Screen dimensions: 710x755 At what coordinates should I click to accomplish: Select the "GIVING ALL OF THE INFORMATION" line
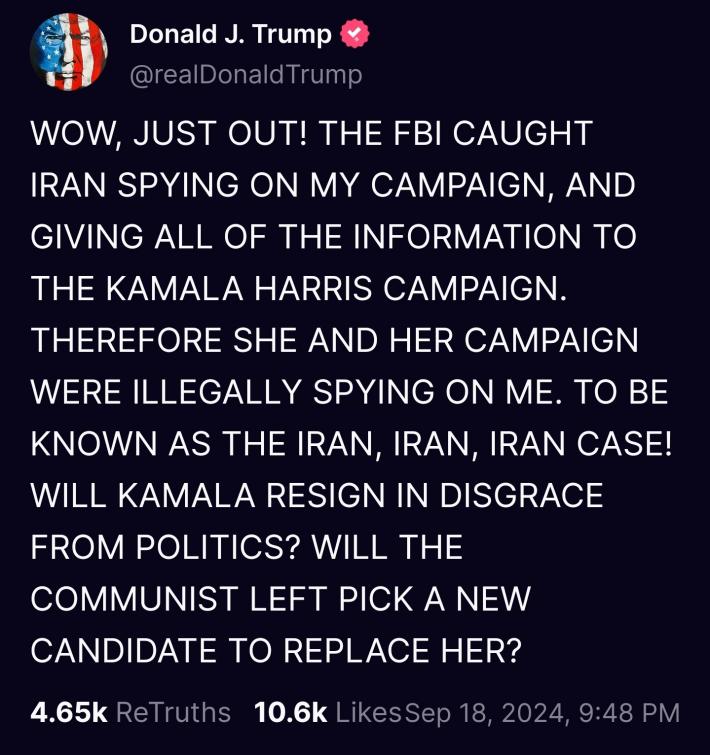[x=334, y=237]
